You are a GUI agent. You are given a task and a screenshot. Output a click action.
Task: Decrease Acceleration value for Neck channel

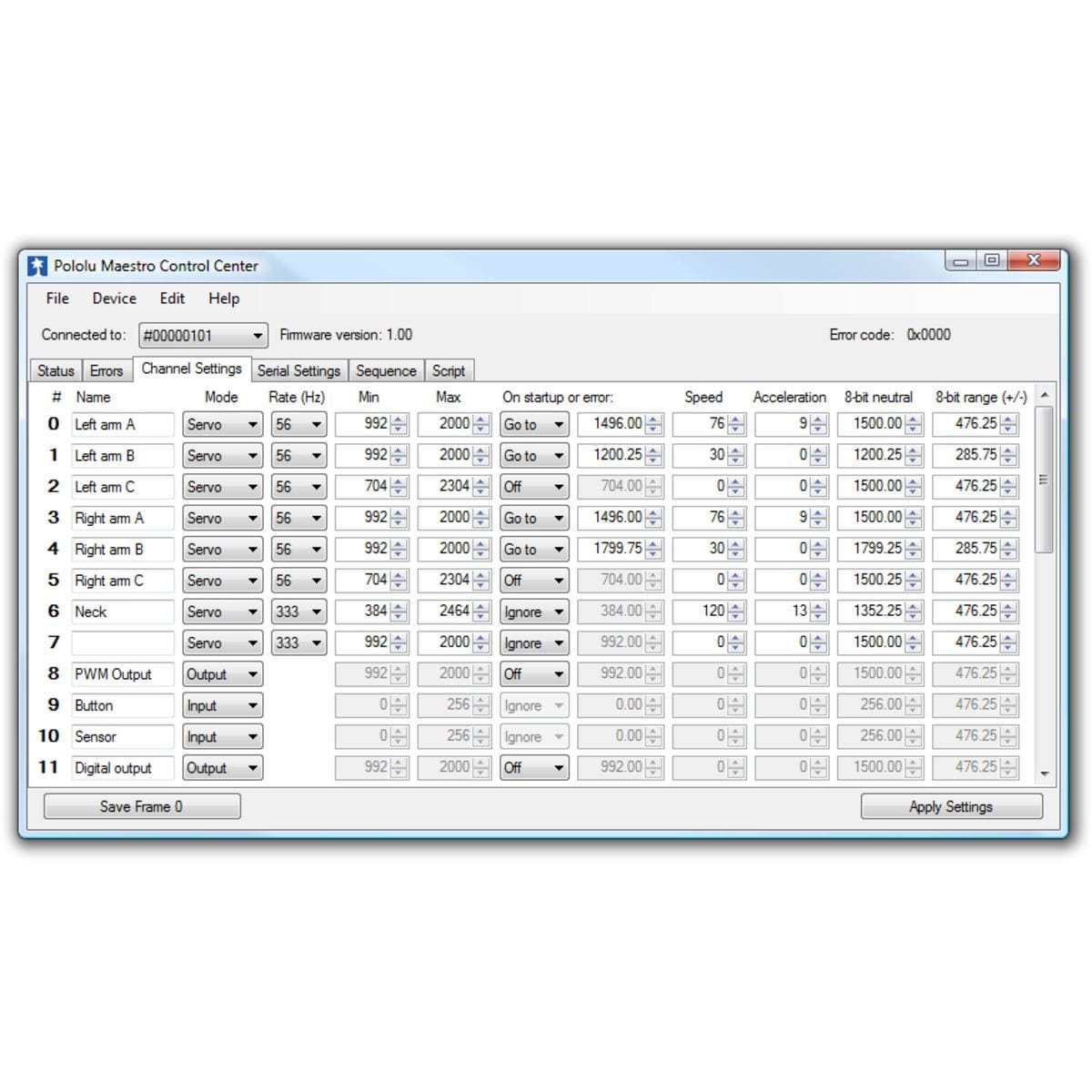(x=818, y=616)
